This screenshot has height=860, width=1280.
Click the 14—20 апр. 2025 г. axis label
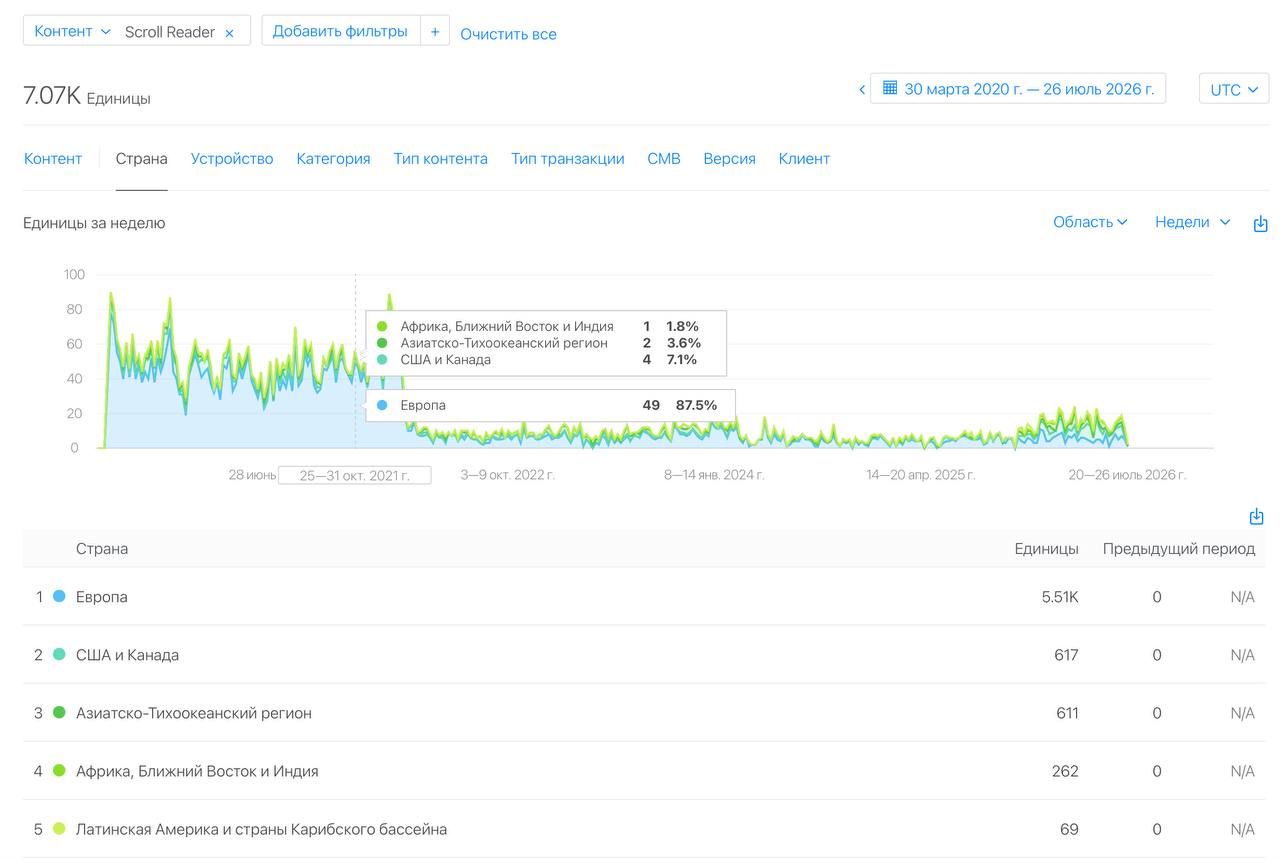[921, 475]
